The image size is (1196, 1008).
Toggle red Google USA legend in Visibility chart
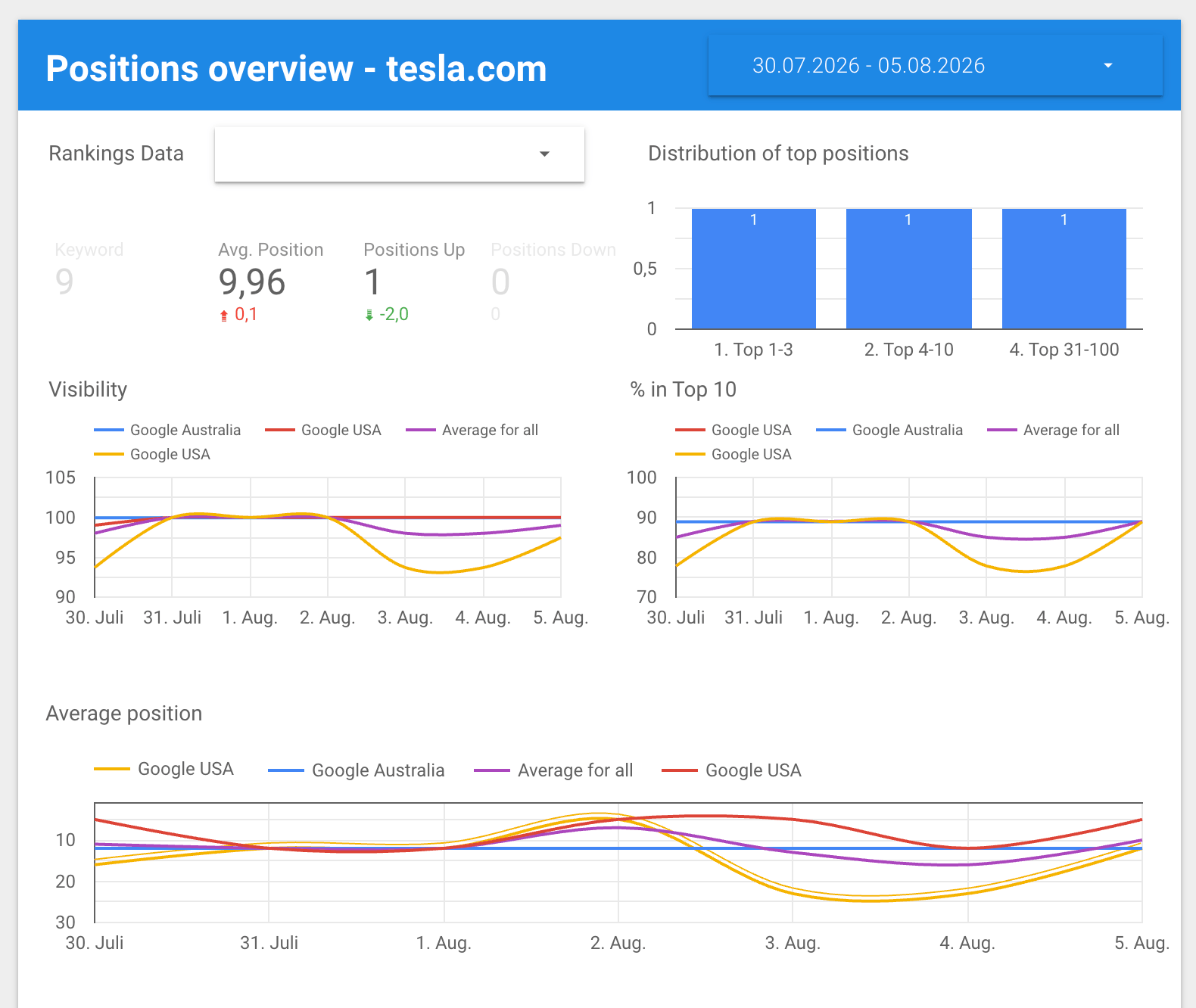click(x=323, y=430)
